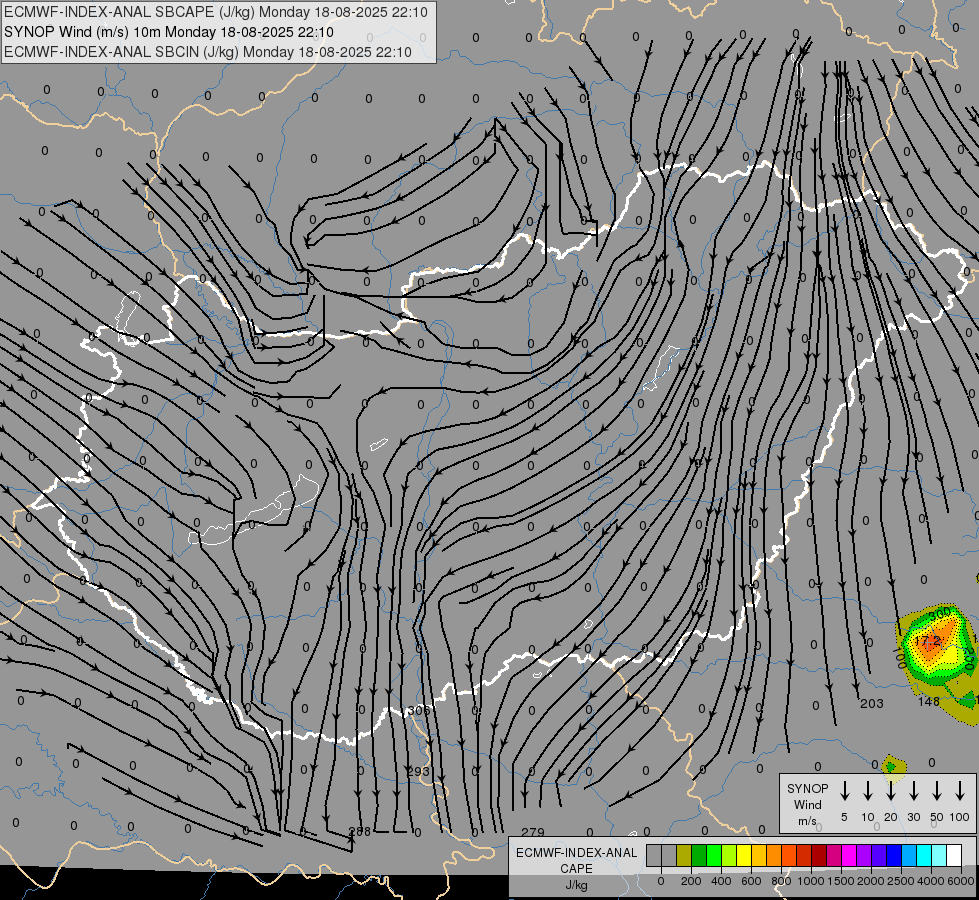Click the 200 tick label on CAPE scale
979x900 pixels.
pyautogui.click(x=691, y=881)
